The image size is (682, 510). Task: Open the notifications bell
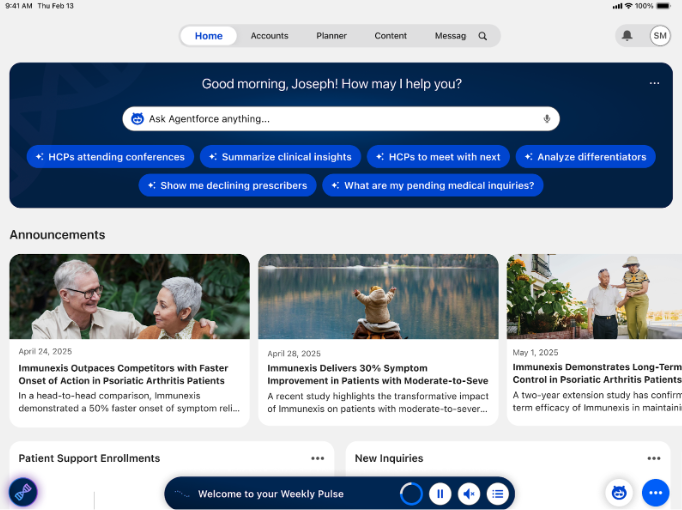627,36
